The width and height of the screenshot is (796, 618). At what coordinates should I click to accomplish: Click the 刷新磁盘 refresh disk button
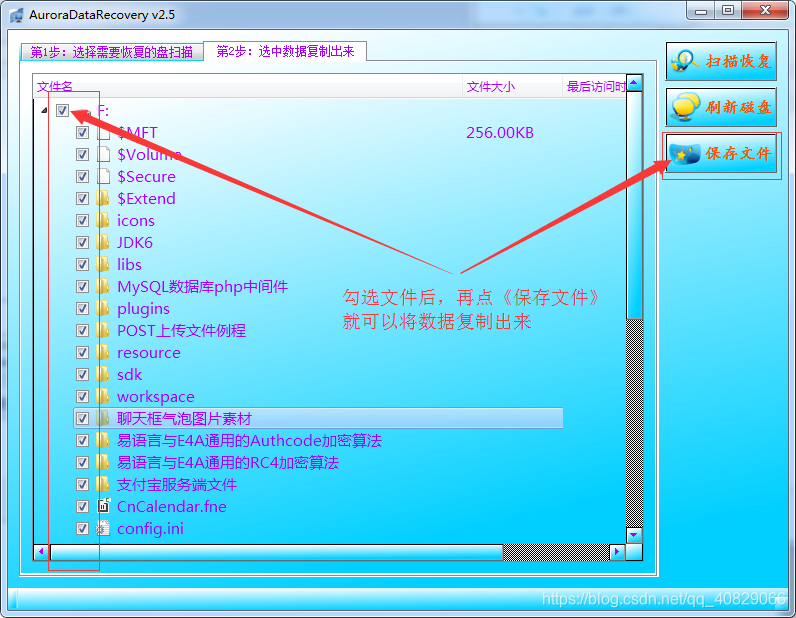point(721,107)
